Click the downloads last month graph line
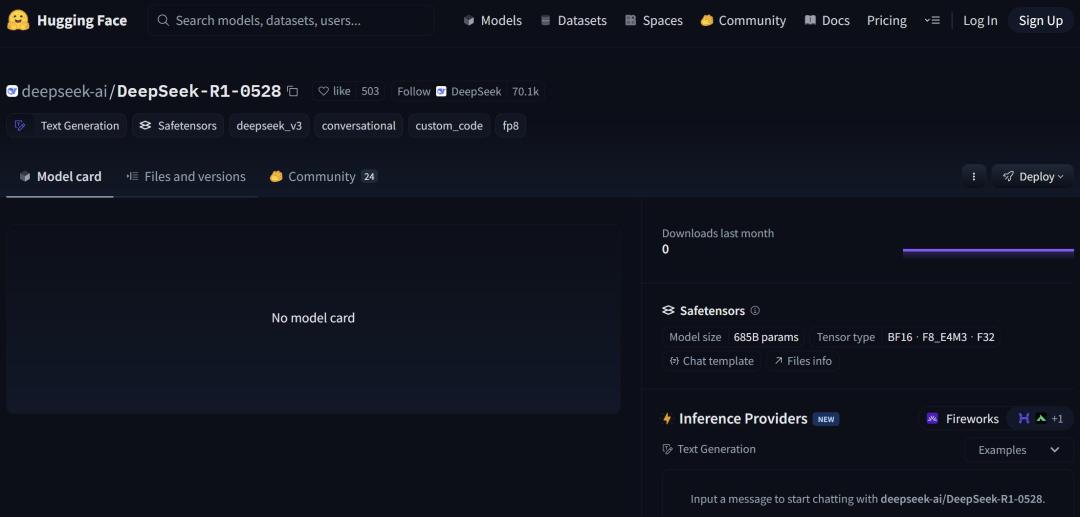This screenshot has width=1080, height=517. coord(988,251)
